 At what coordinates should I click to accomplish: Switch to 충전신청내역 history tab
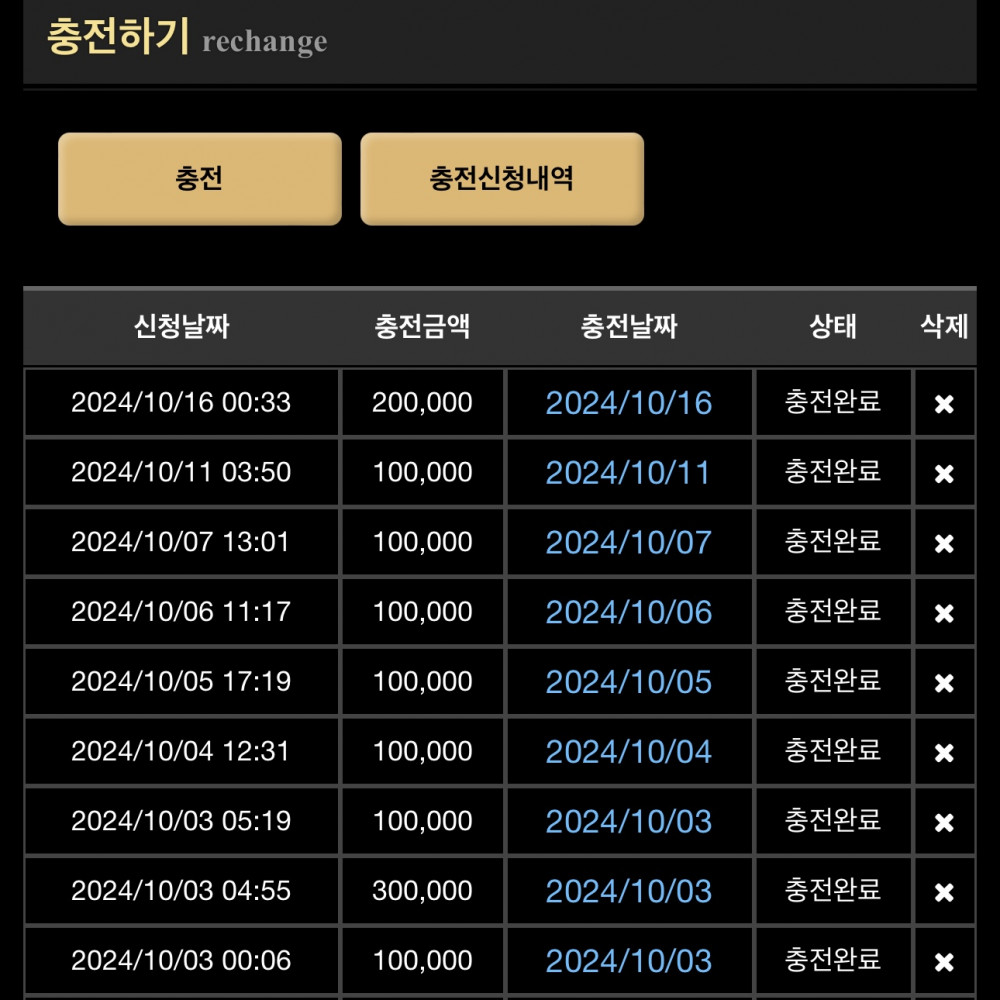point(502,179)
